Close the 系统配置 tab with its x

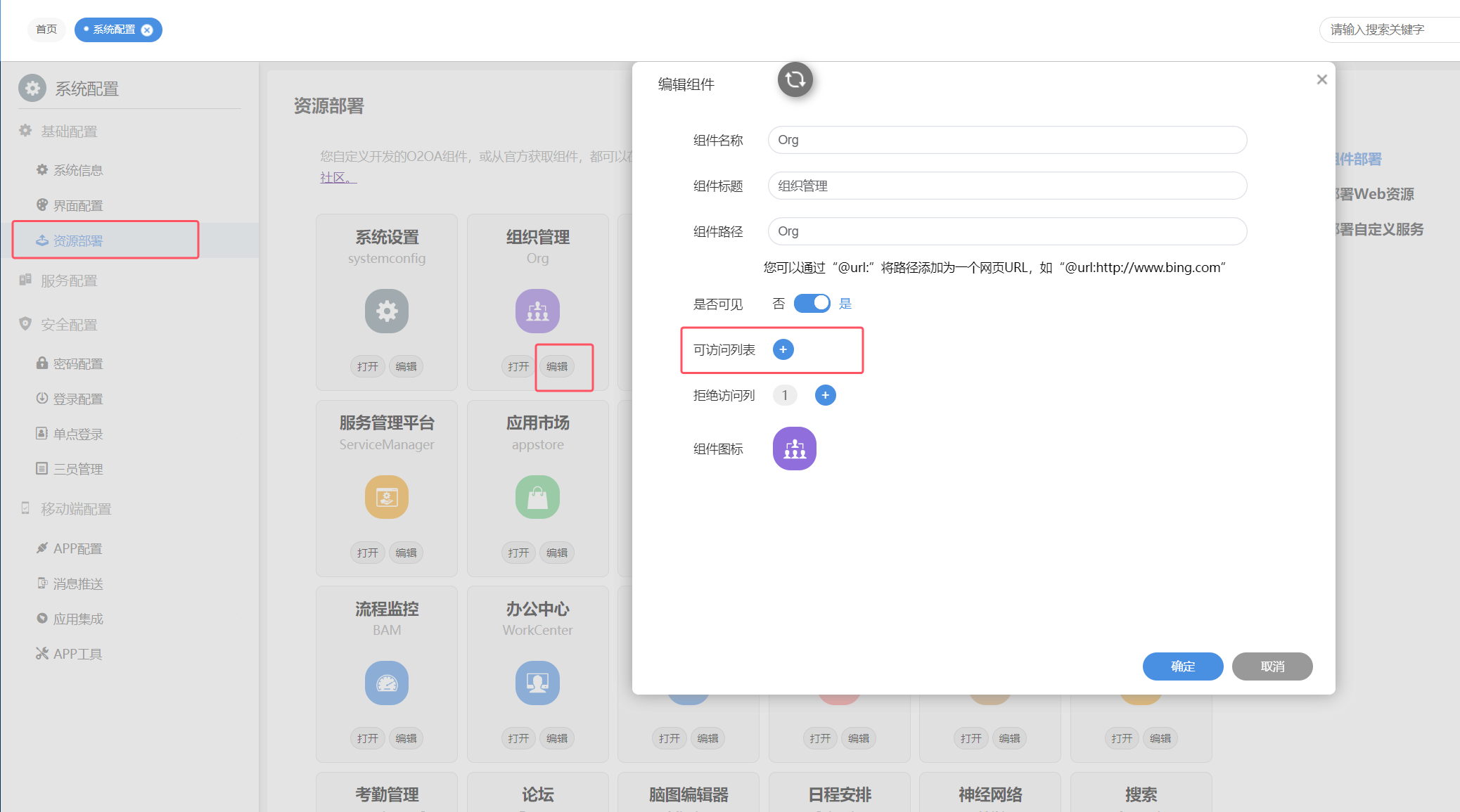coord(147,30)
